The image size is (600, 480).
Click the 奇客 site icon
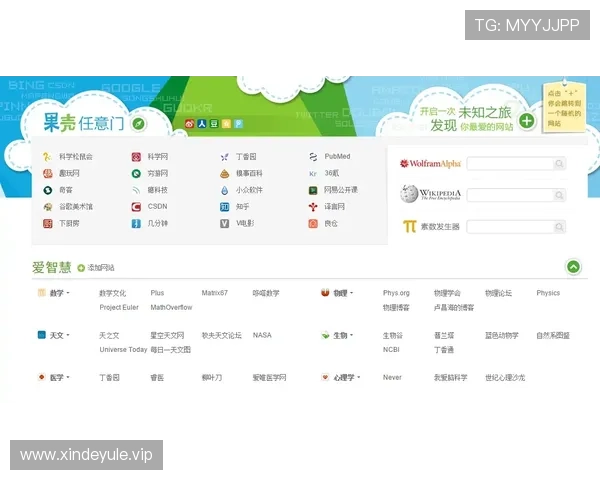pos(47,190)
